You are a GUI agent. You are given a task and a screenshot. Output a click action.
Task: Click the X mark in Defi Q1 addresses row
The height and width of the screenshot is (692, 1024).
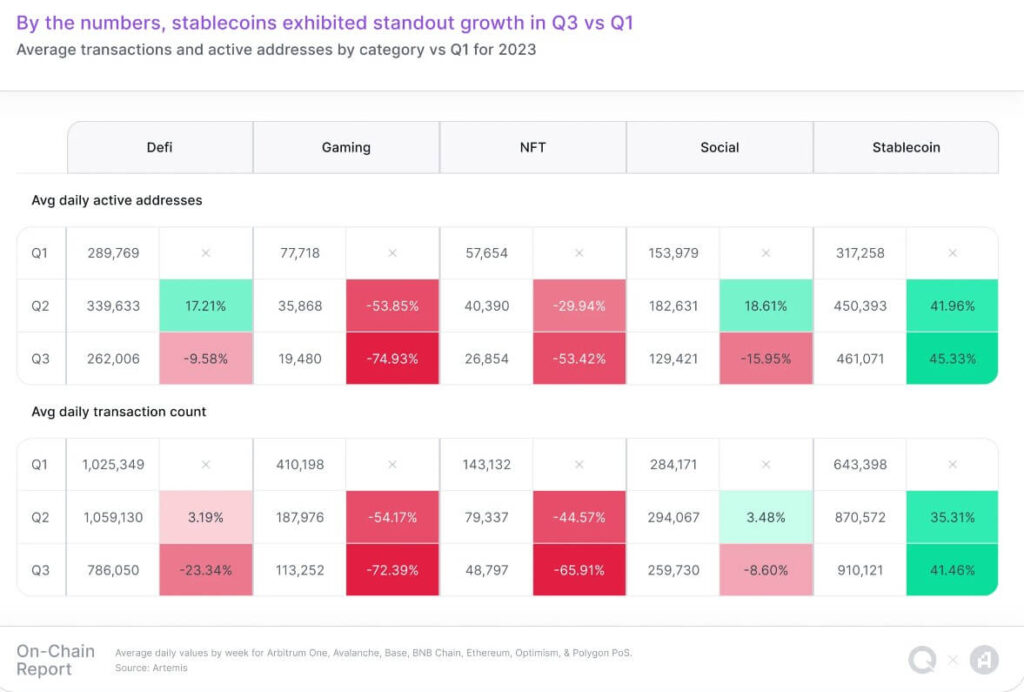(206, 253)
